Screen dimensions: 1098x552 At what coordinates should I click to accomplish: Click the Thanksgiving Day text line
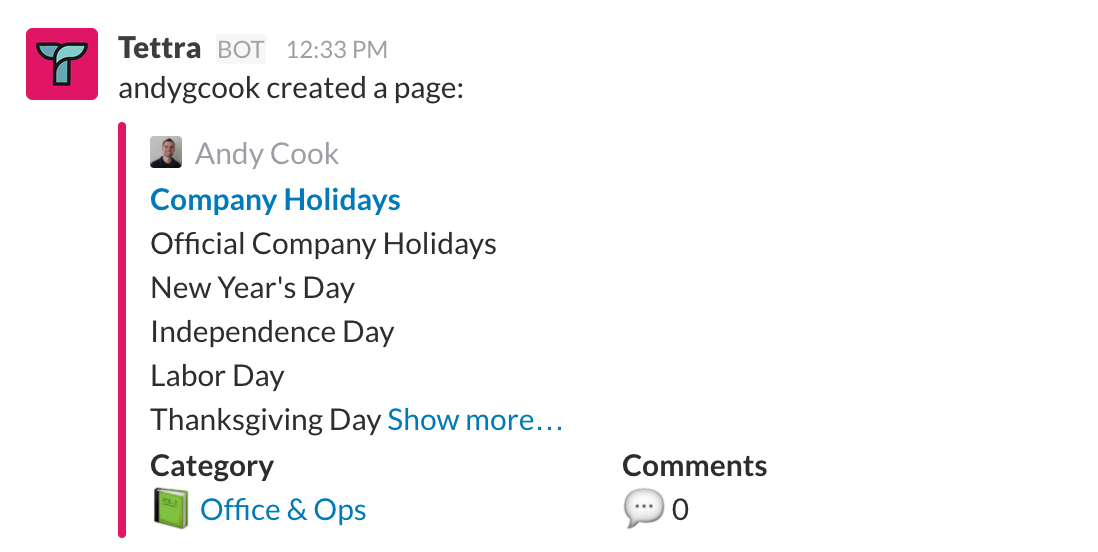(266, 420)
